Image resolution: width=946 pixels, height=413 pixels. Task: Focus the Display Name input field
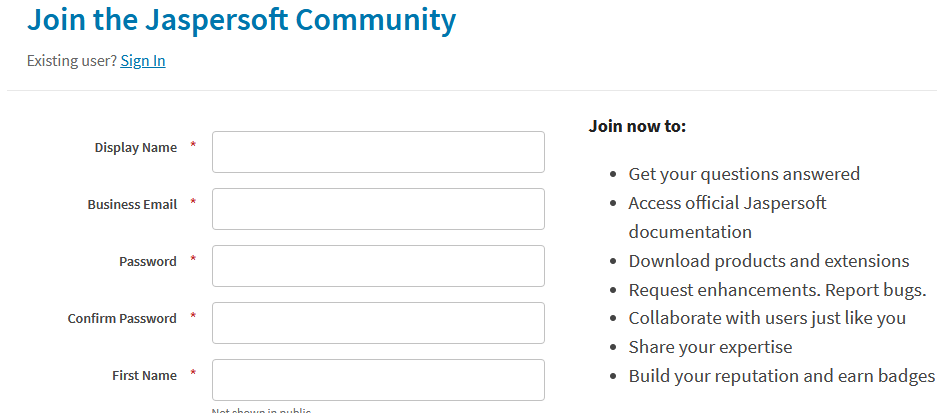[x=378, y=152]
